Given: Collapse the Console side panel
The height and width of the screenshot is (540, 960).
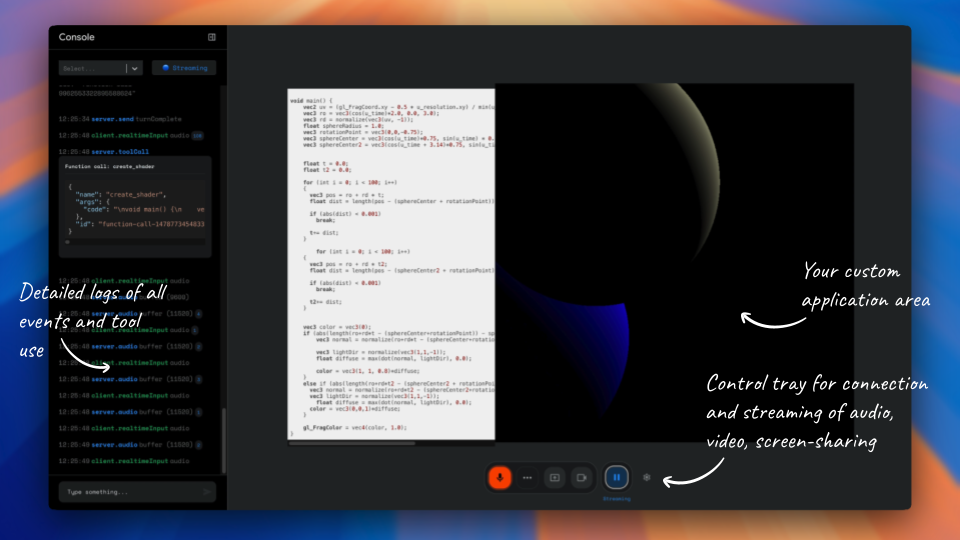Looking at the screenshot, I should 212,37.
